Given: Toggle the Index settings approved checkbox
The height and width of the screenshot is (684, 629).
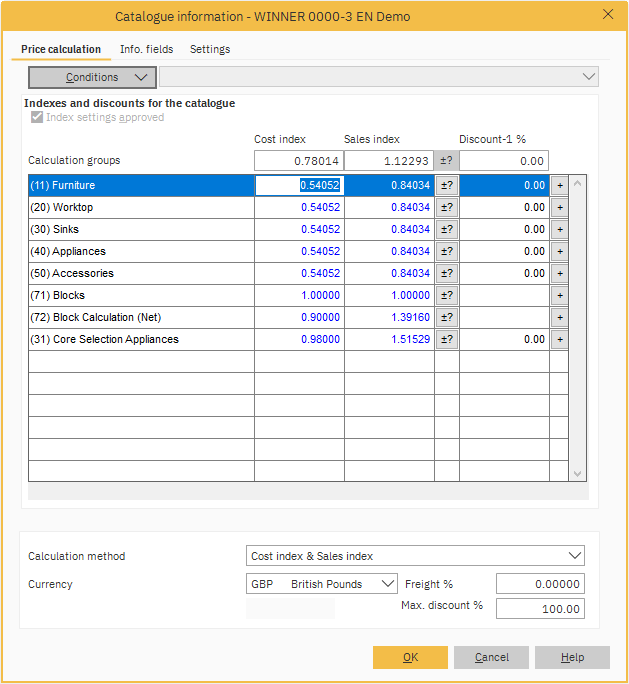Looking at the screenshot, I should pos(37,117).
